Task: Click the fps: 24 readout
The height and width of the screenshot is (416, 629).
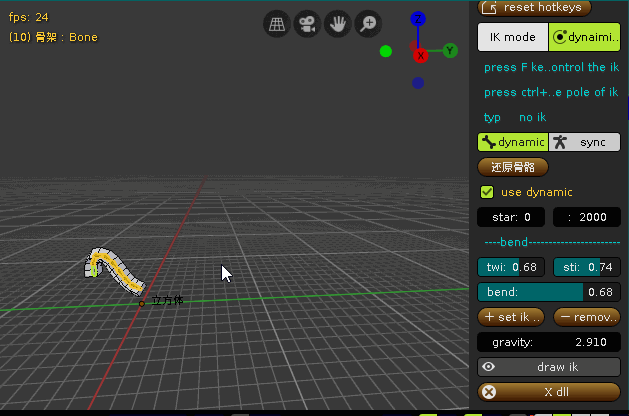Action: (x=28, y=17)
